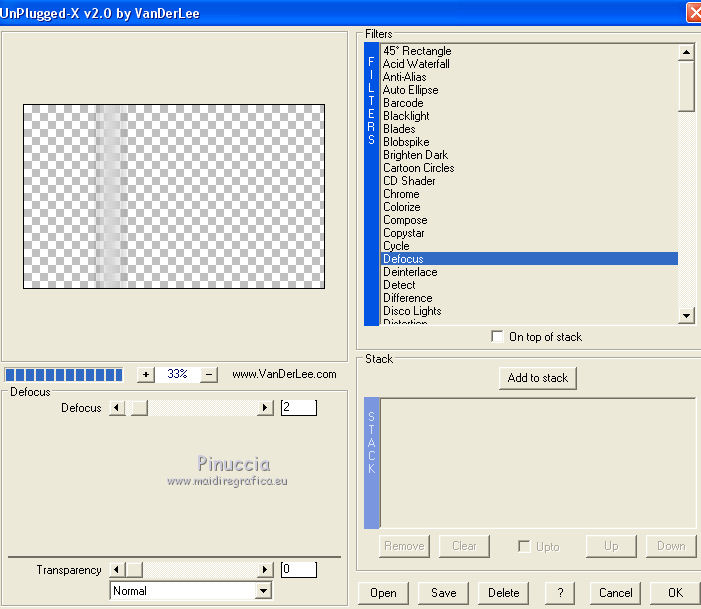Select Deinterlace filter

point(529,272)
